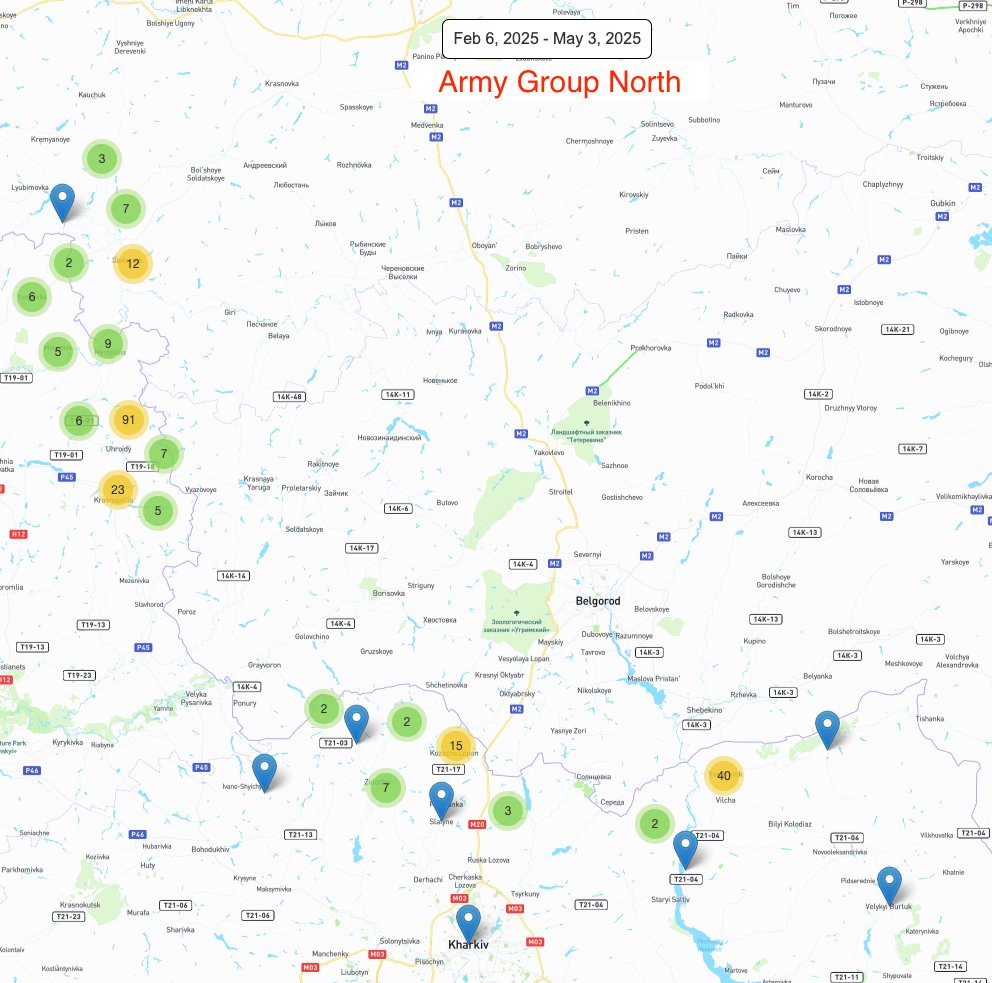Click the Grayvoron town label

pyautogui.click(x=264, y=665)
